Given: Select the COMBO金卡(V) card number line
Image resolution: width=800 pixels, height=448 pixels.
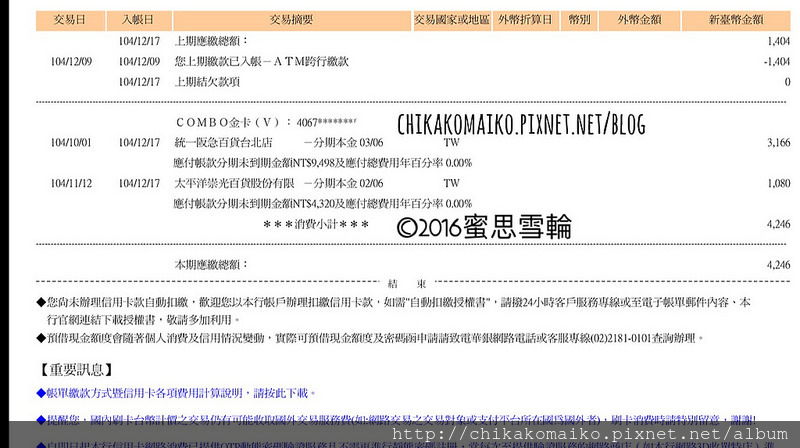Looking at the screenshot, I should pos(266,122).
